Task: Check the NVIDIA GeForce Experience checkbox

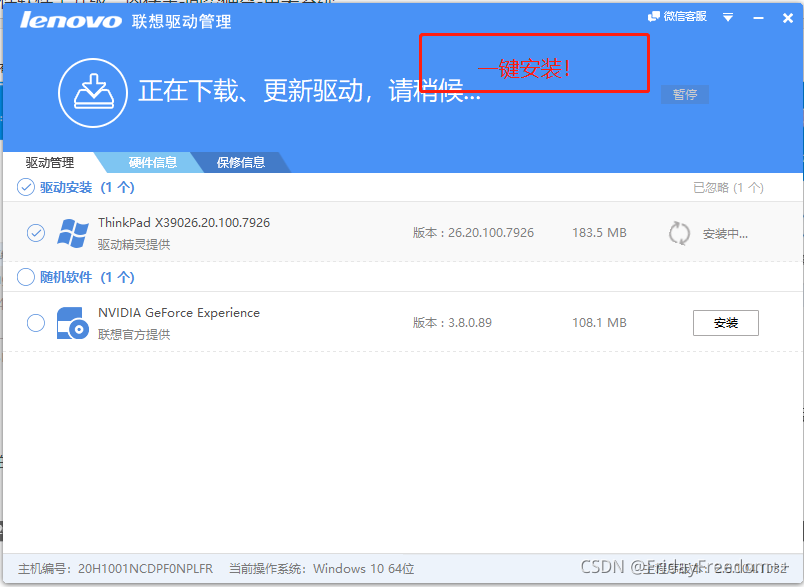Action: (x=36, y=323)
